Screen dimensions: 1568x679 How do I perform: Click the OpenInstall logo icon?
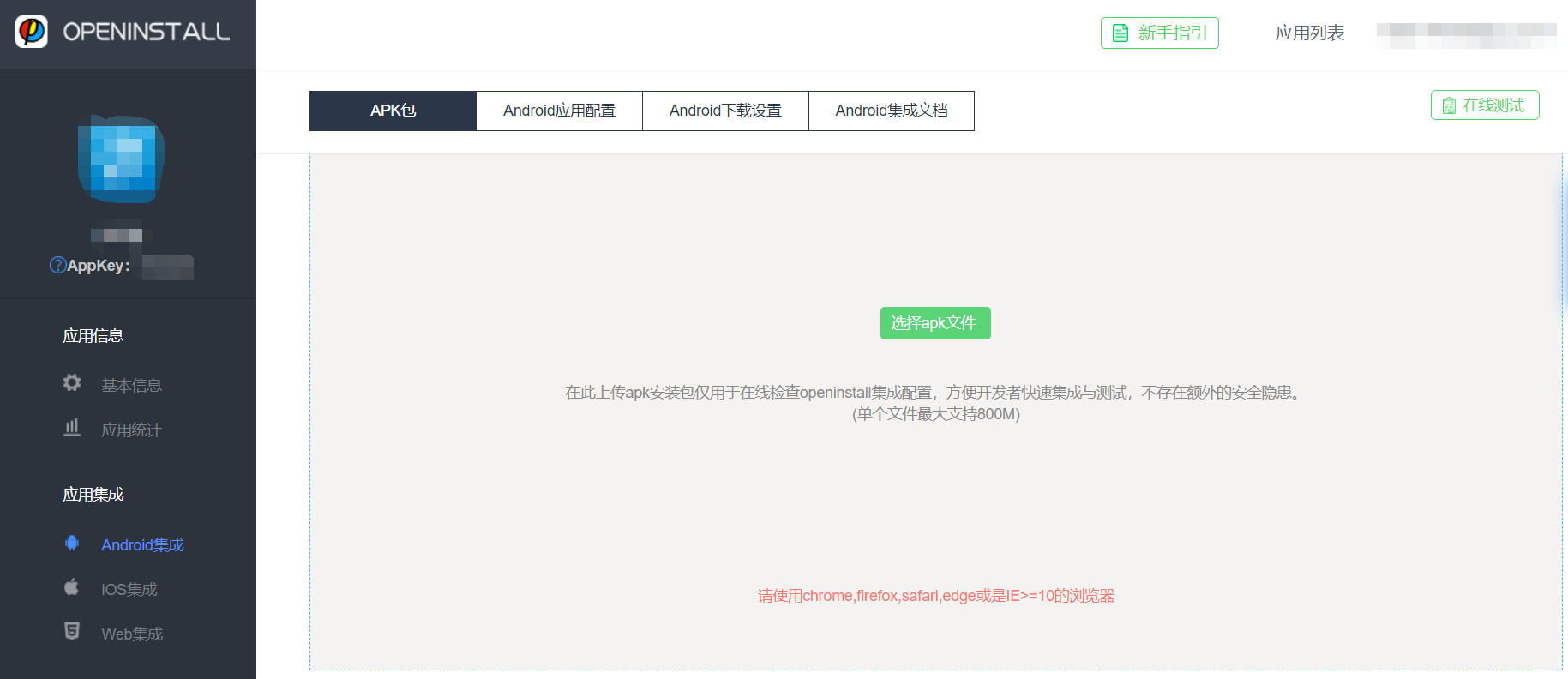pyautogui.click(x=32, y=32)
